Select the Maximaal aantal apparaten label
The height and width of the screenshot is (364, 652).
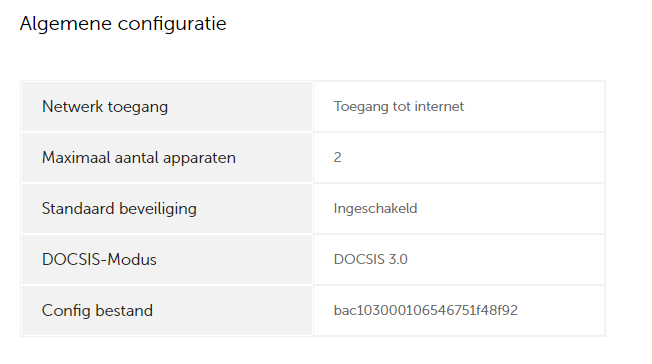tap(139, 158)
